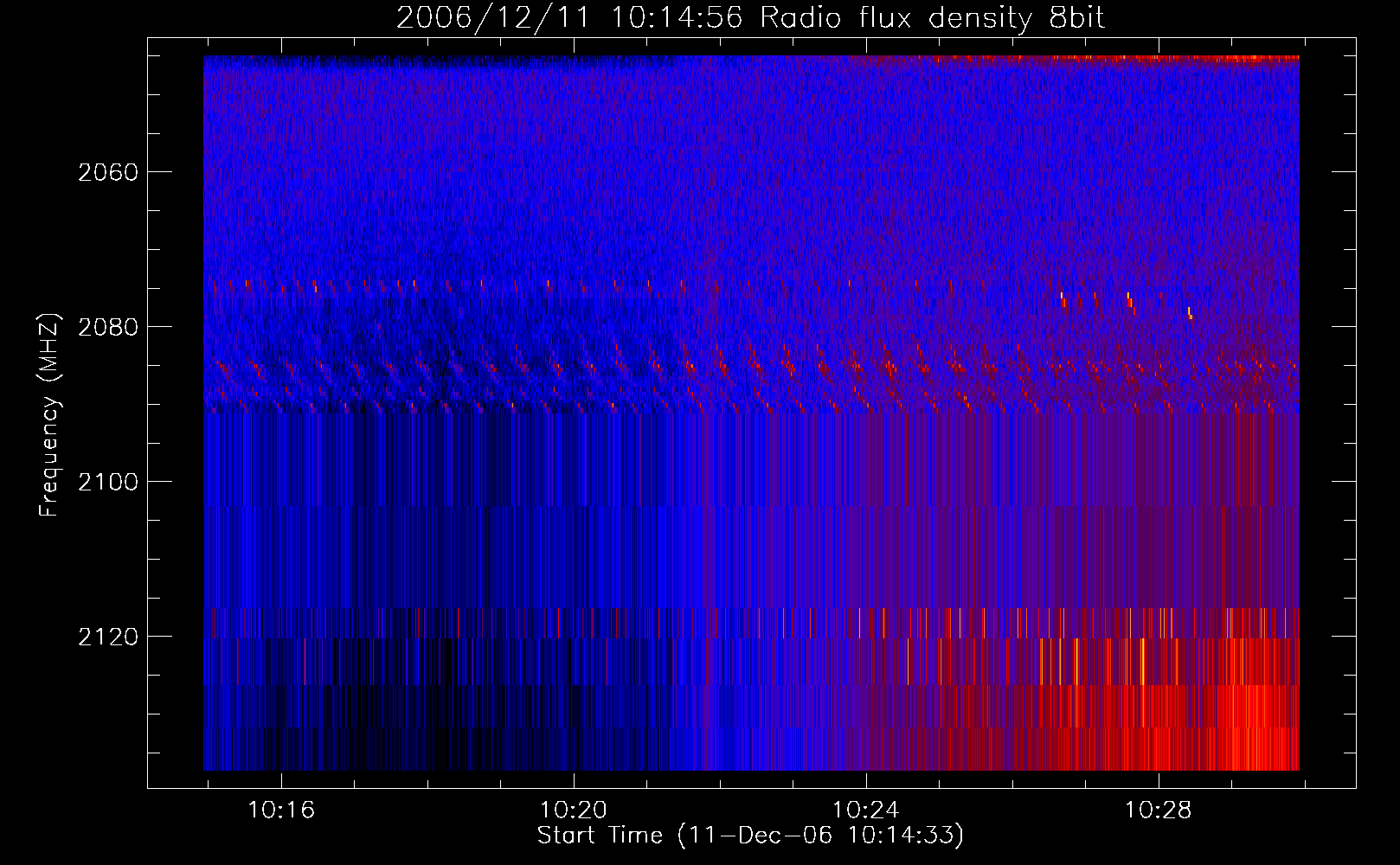Click the 'Frequency (MHZ)' axis title
1400x865 pixels.
pyautogui.click(x=50, y=415)
